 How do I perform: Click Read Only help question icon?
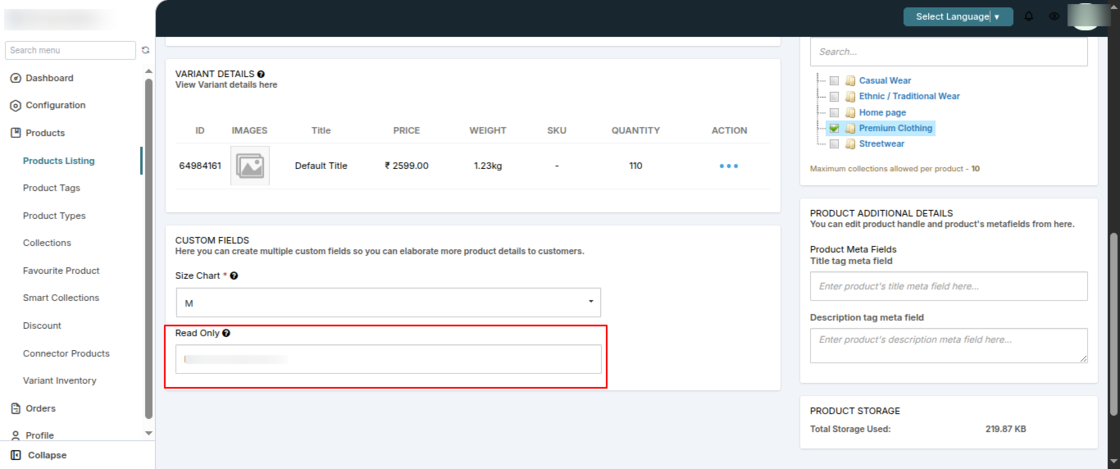pos(226,333)
